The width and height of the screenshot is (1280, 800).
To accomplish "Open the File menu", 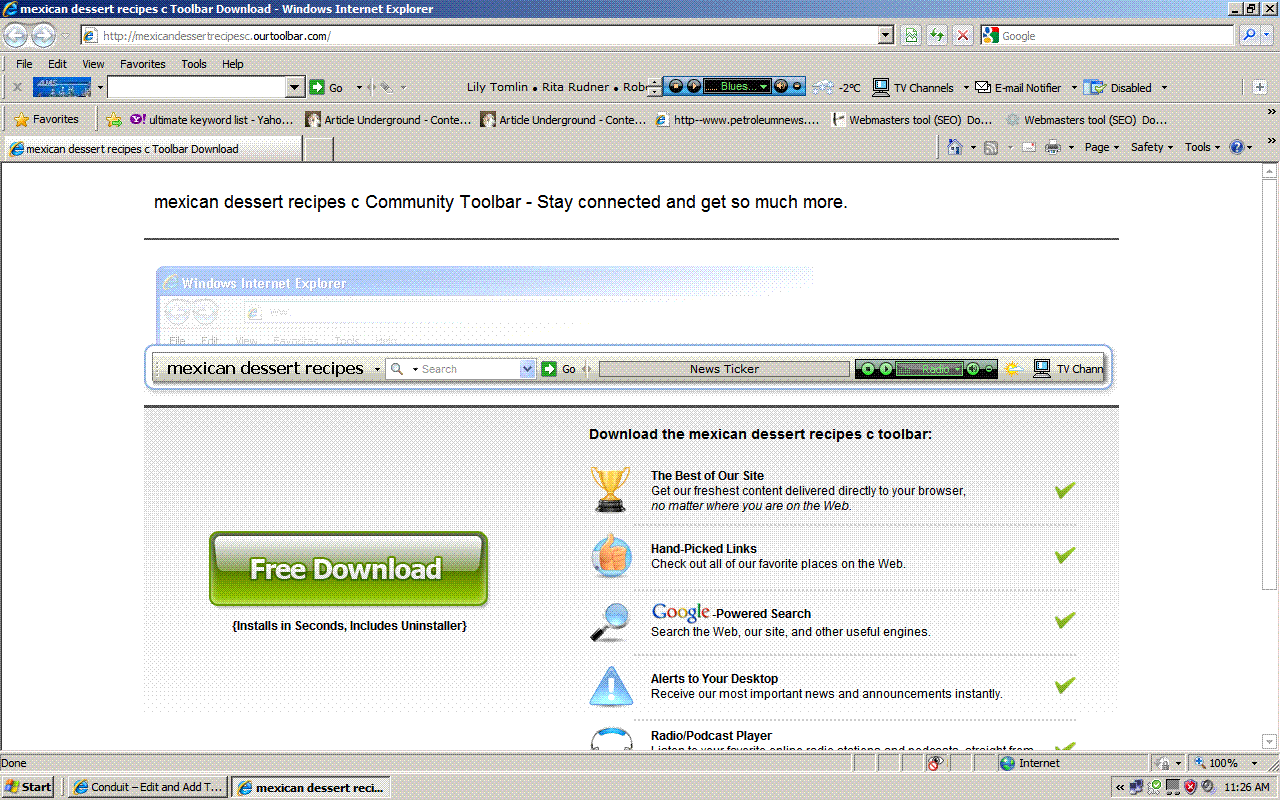I will (x=24, y=64).
